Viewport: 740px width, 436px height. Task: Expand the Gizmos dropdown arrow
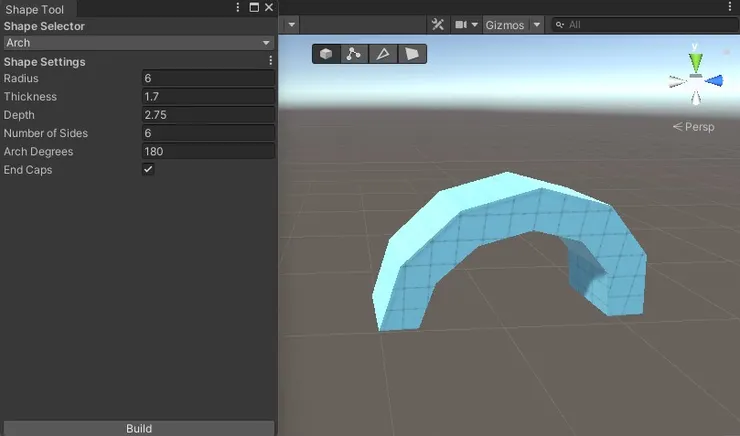[537, 25]
